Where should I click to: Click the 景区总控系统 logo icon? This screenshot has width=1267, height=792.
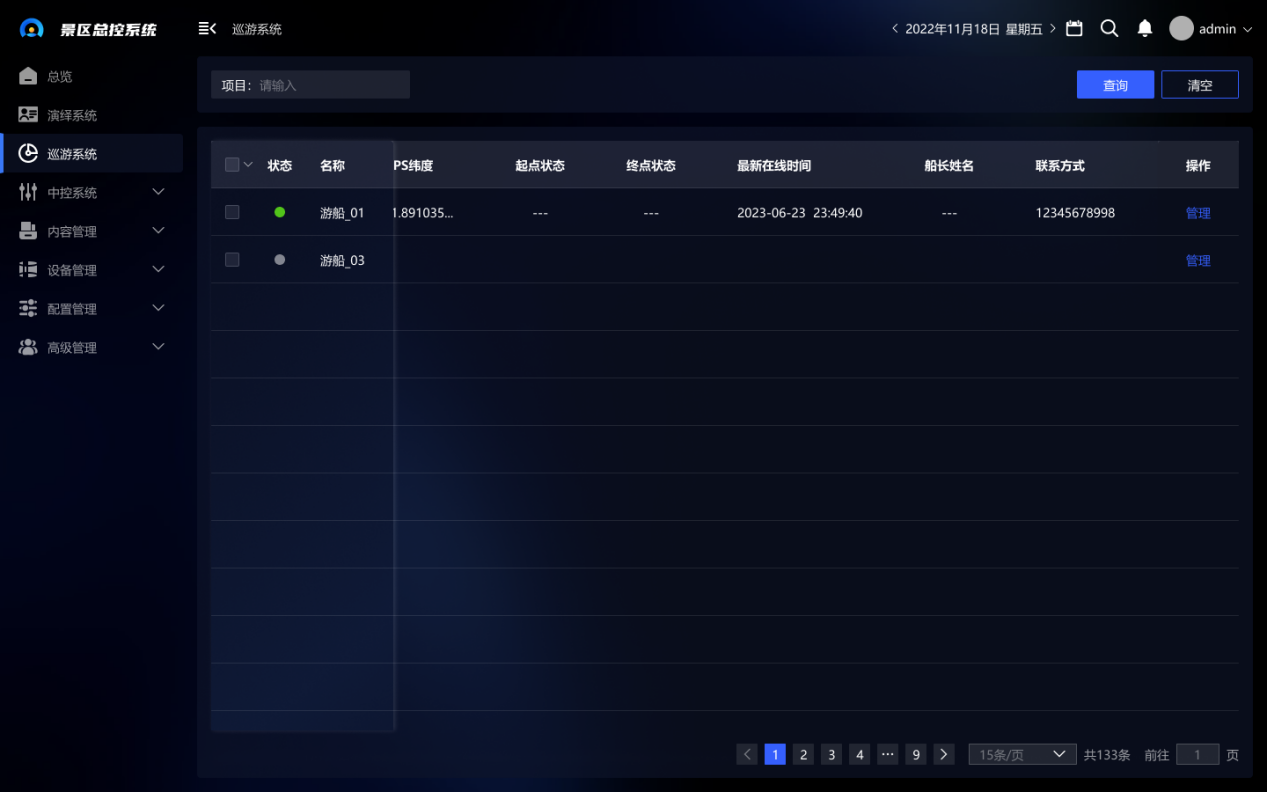[x=32, y=29]
